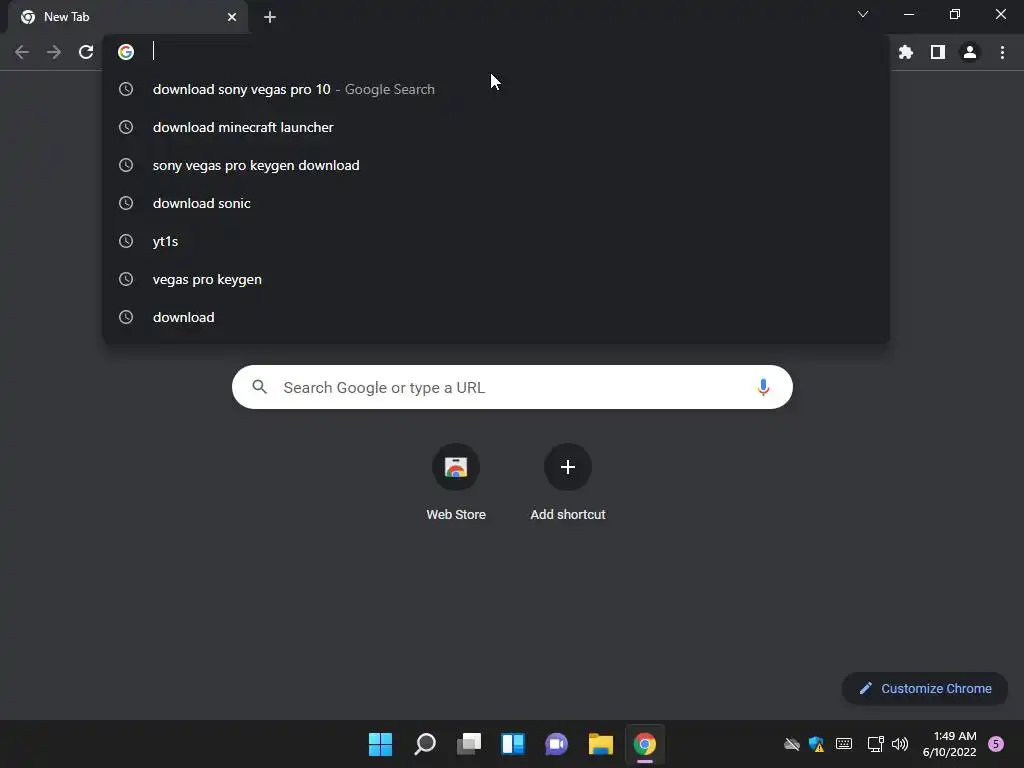Click the OneDrive cloud tray icon

[x=792, y=744]
